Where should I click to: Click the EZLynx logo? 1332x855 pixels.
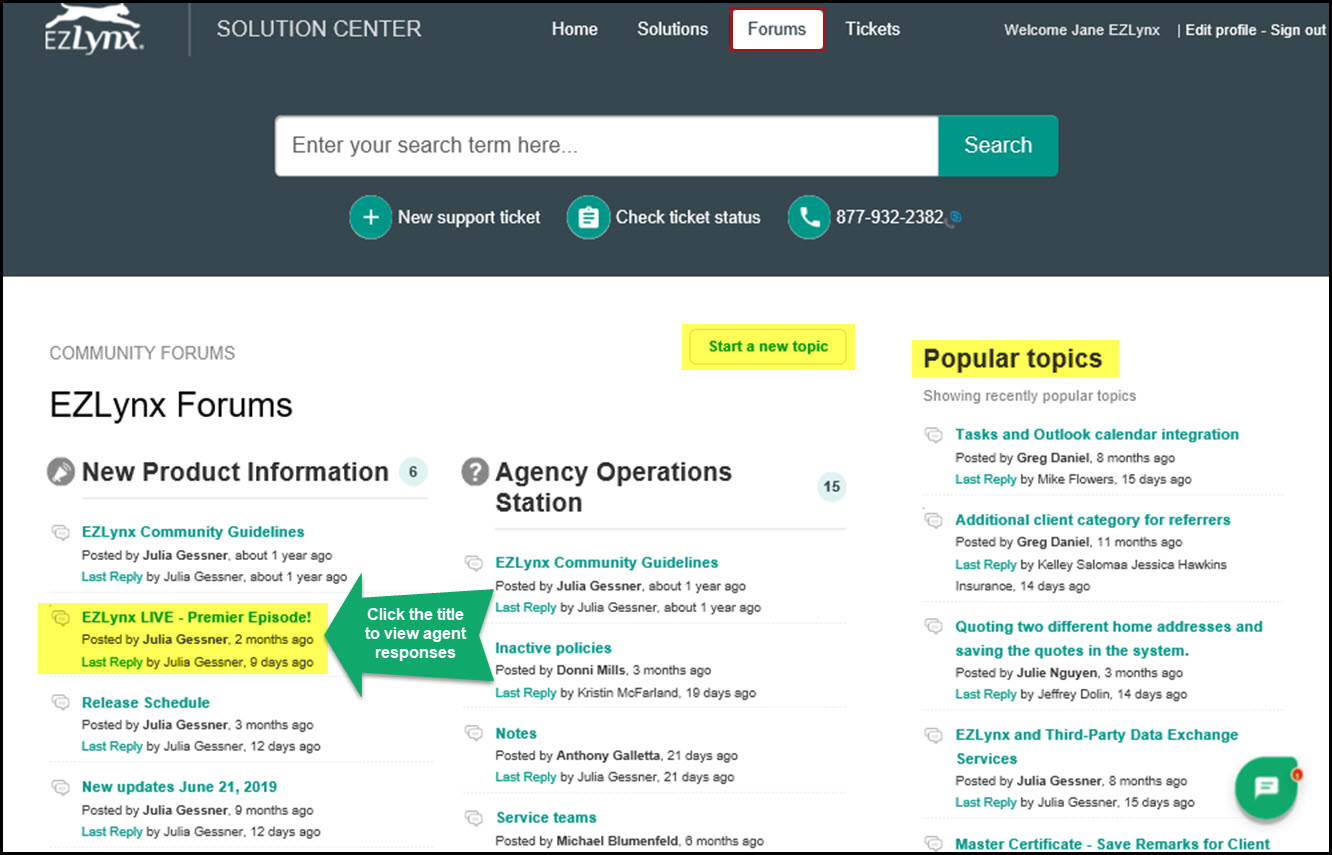click(x=96, y=28)
